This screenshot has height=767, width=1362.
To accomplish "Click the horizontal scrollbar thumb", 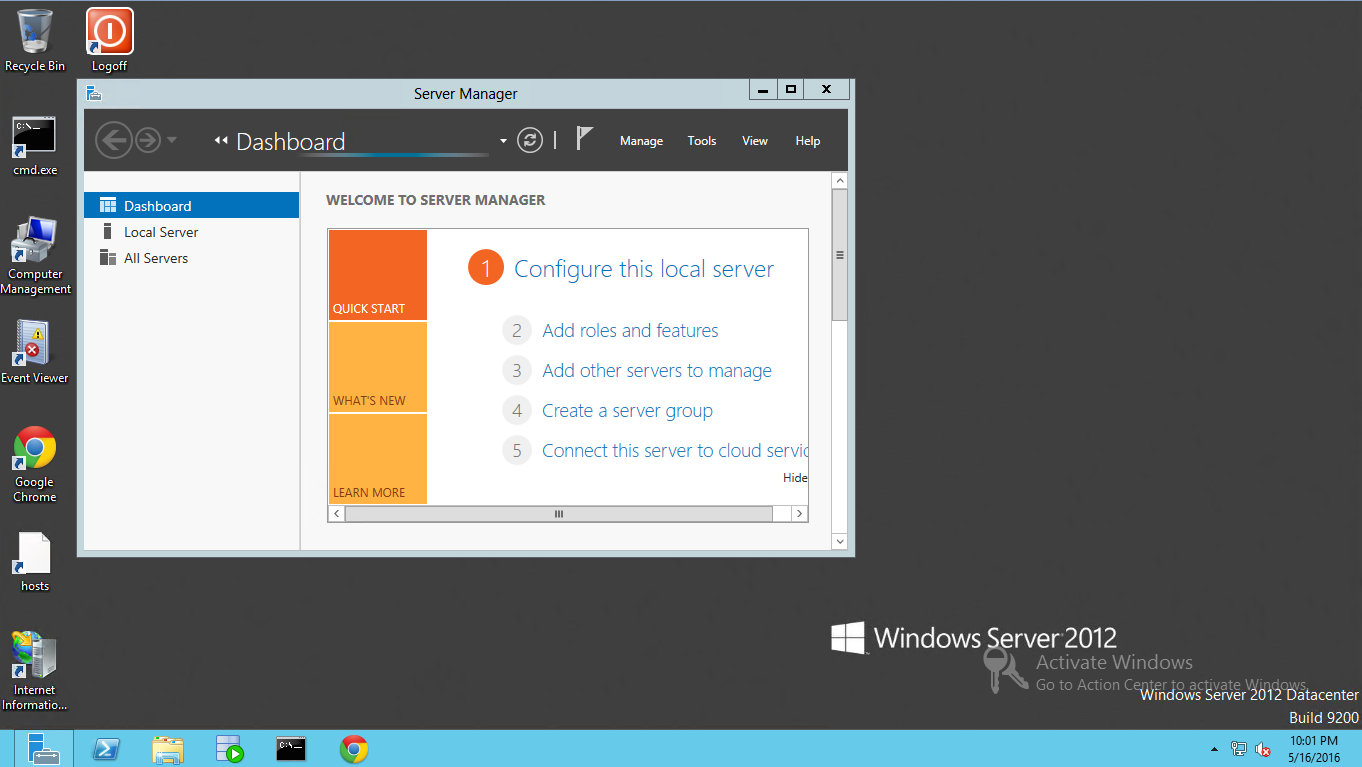I will click(x=559, y=514).
